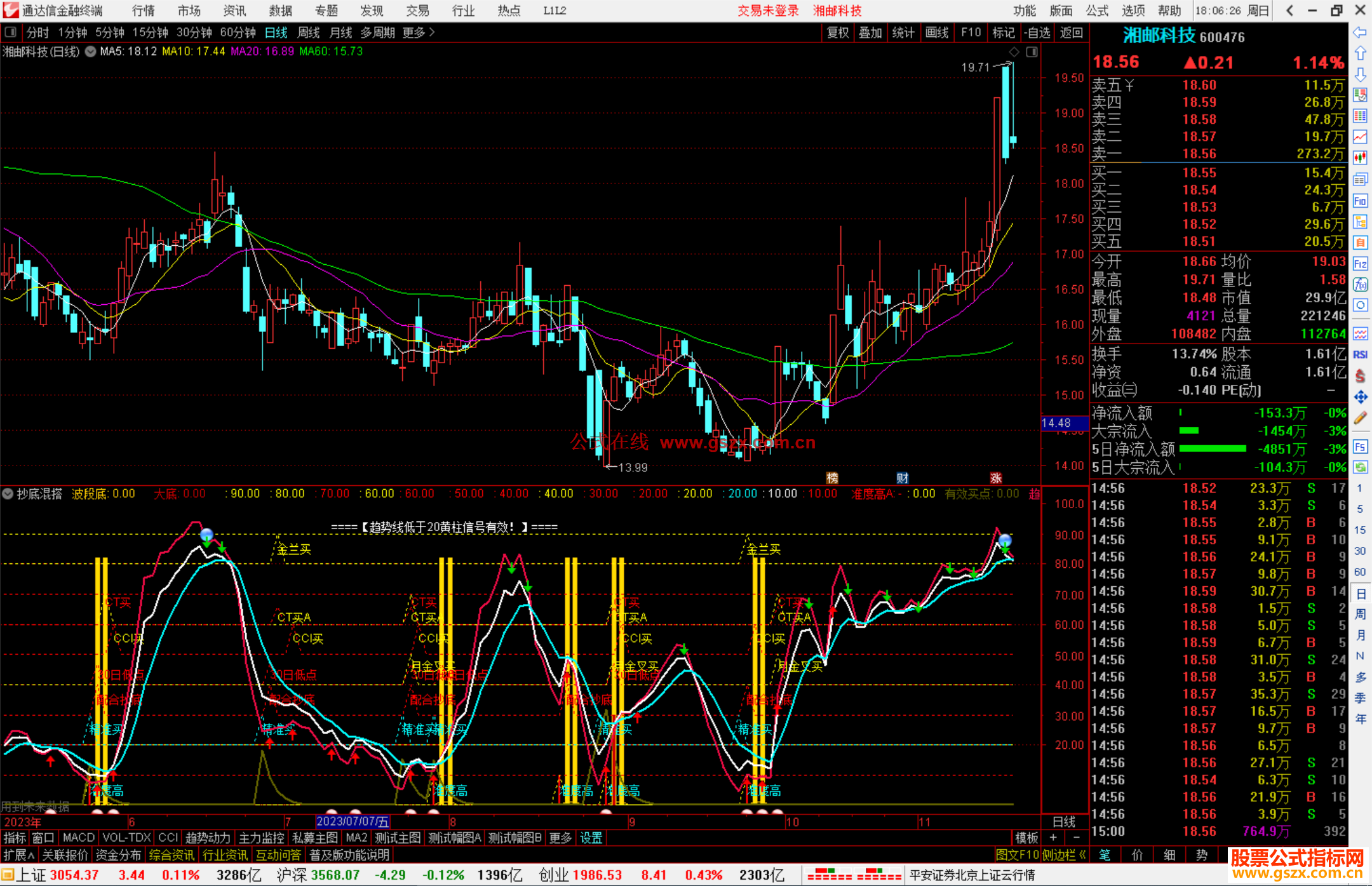
Task: Click the RSI indicator icon in sidebar
Action: click(1360, 355)
